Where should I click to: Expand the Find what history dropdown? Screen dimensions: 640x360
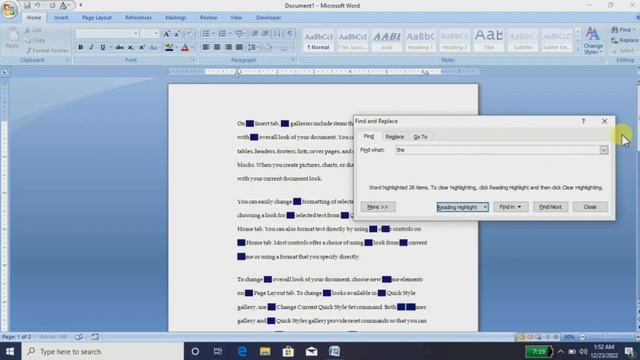pyautogui.click(x=604, y=150)
